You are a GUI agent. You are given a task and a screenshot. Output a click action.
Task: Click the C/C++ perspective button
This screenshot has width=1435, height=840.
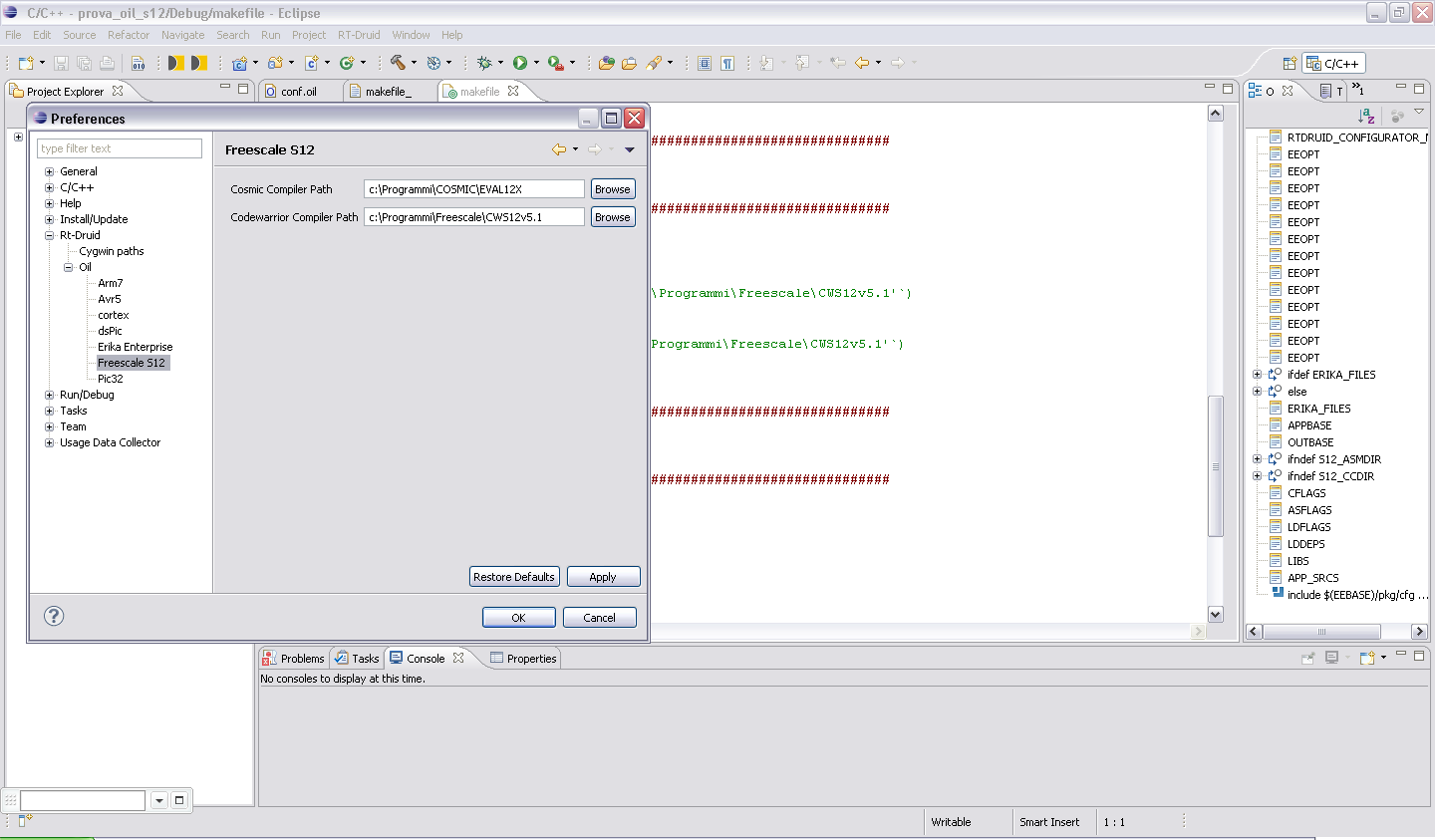[1333, 63]
